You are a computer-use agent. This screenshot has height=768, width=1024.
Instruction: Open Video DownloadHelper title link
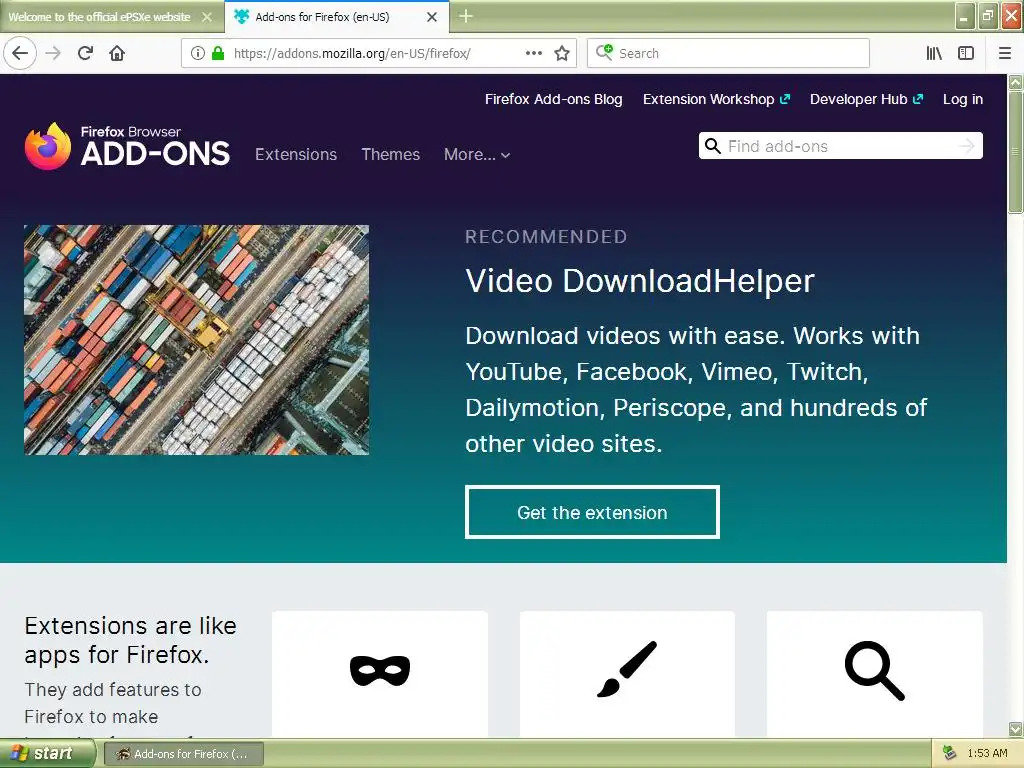[639, 281]
